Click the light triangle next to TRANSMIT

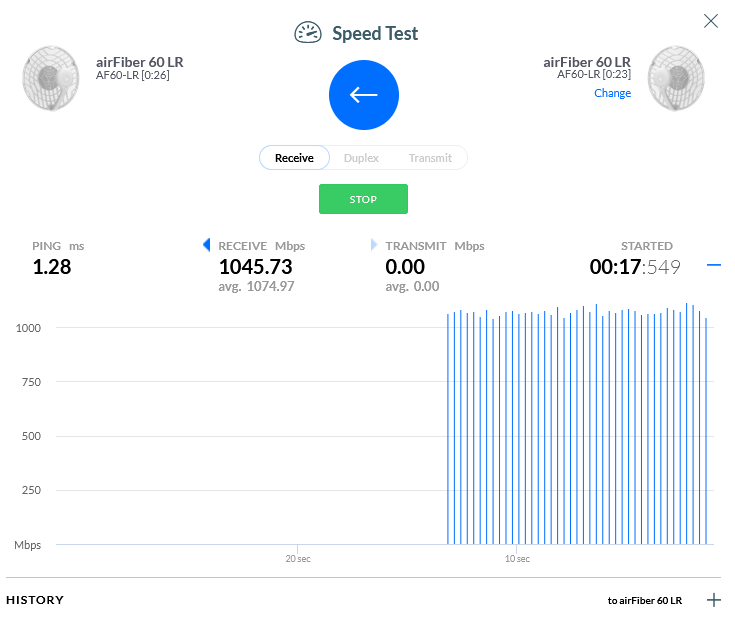click(375, 245)
